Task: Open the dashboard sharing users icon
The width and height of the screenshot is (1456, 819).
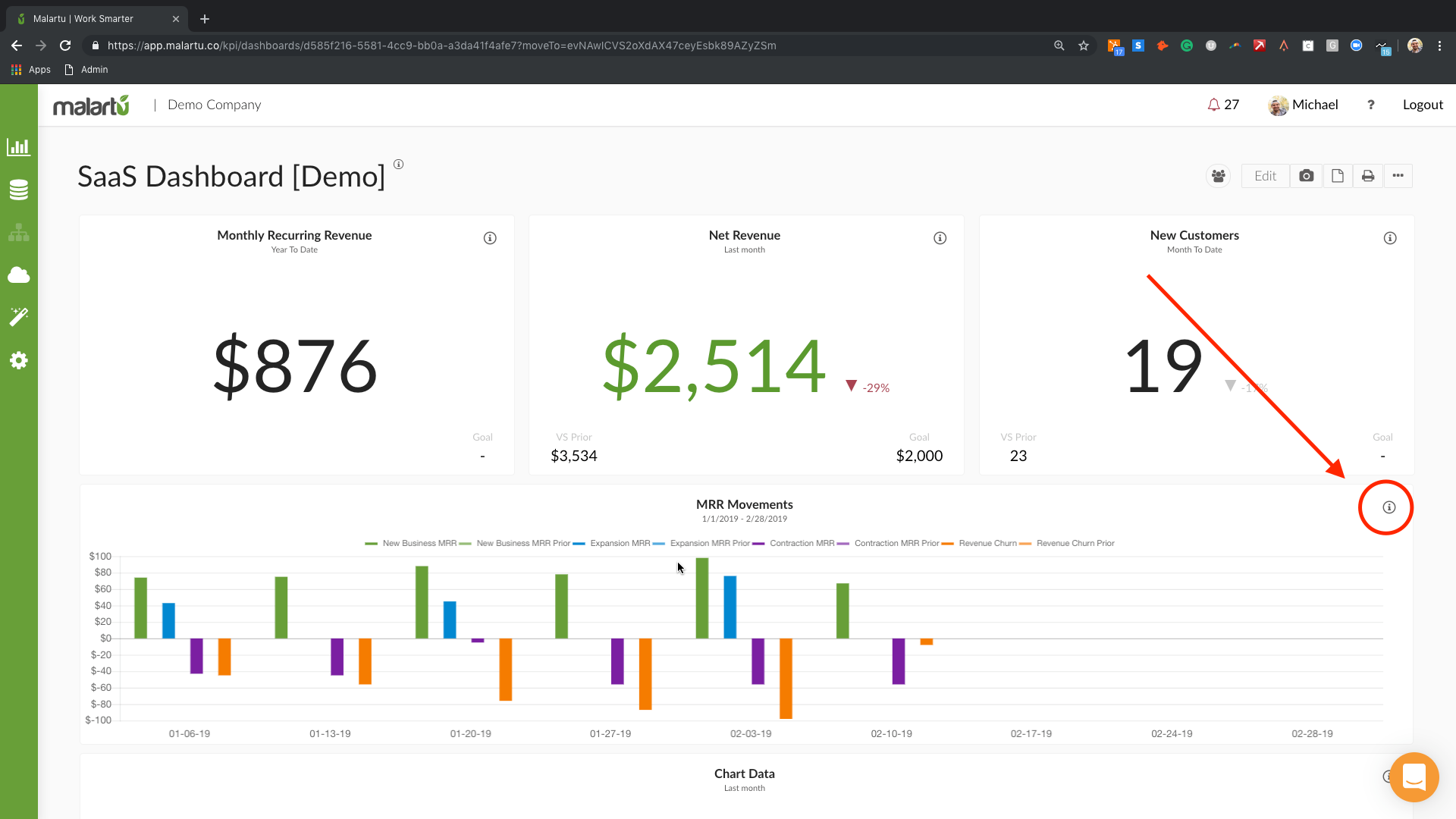Action: click(x=1218, y=176)
